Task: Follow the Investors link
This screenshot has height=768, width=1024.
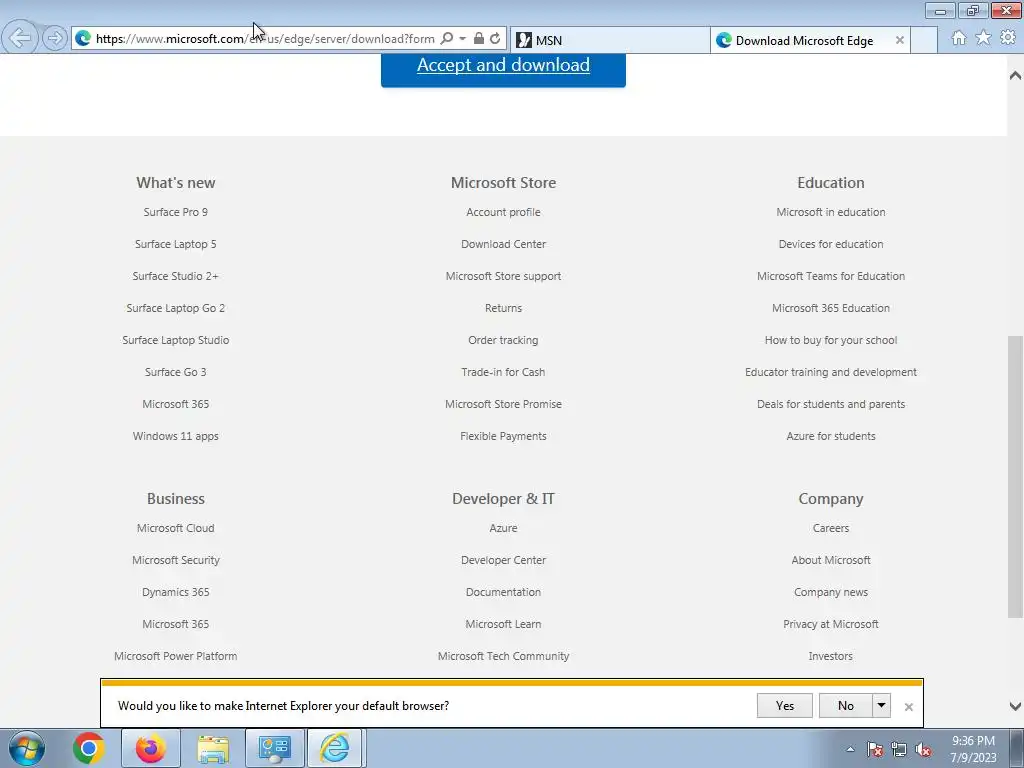Action: (831, 656)
